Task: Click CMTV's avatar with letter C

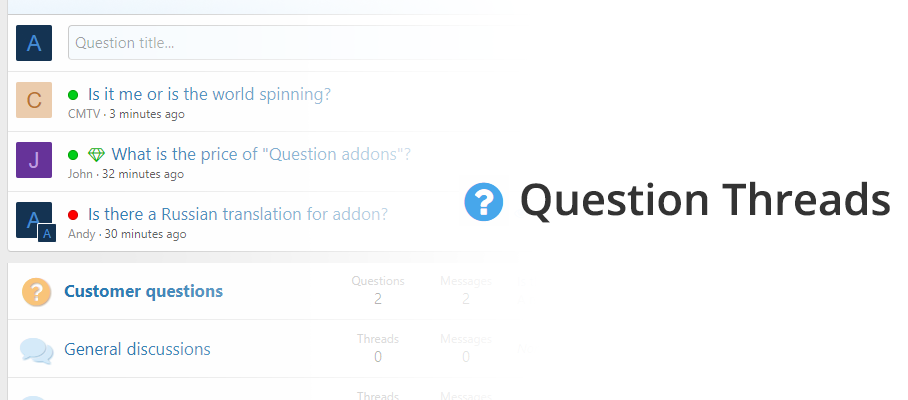Action: pos(34,100)
